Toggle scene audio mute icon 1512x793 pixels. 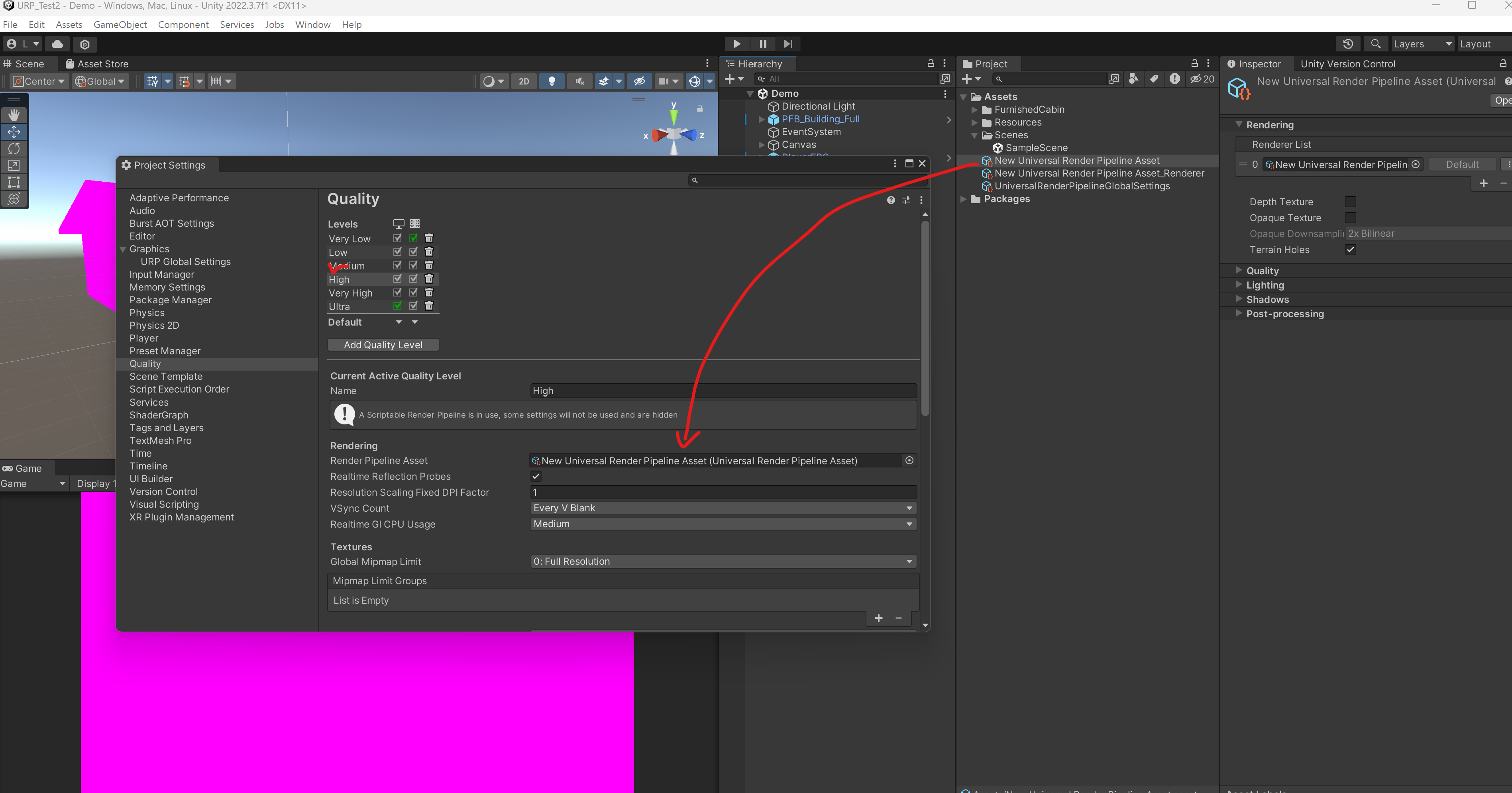[579, 82]
